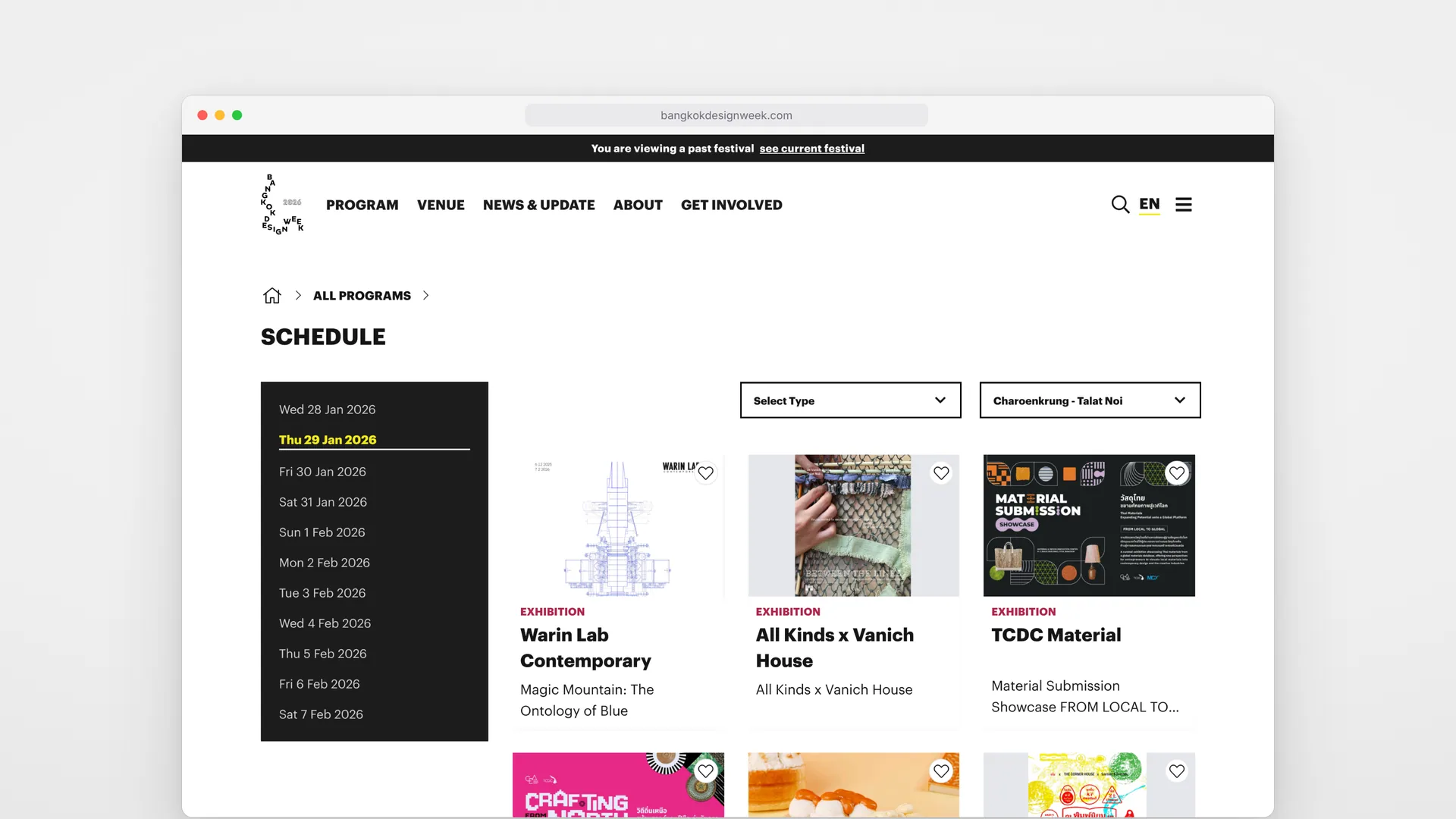Select Tue 3 Feb 2026 date
Image resolution: width=1456 pixels, height=819 pixels.
[322, 593]
